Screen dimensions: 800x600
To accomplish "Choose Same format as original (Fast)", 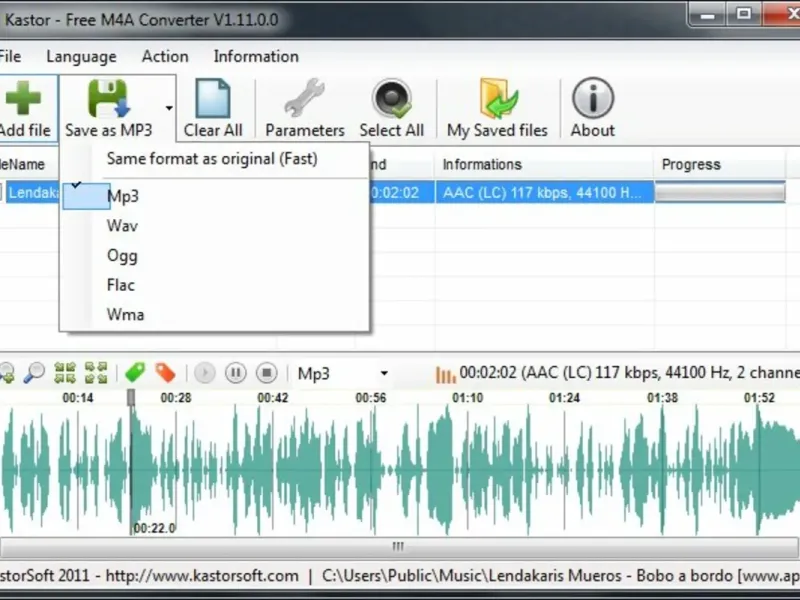I will pyautogui.click(x=214, y=159).
